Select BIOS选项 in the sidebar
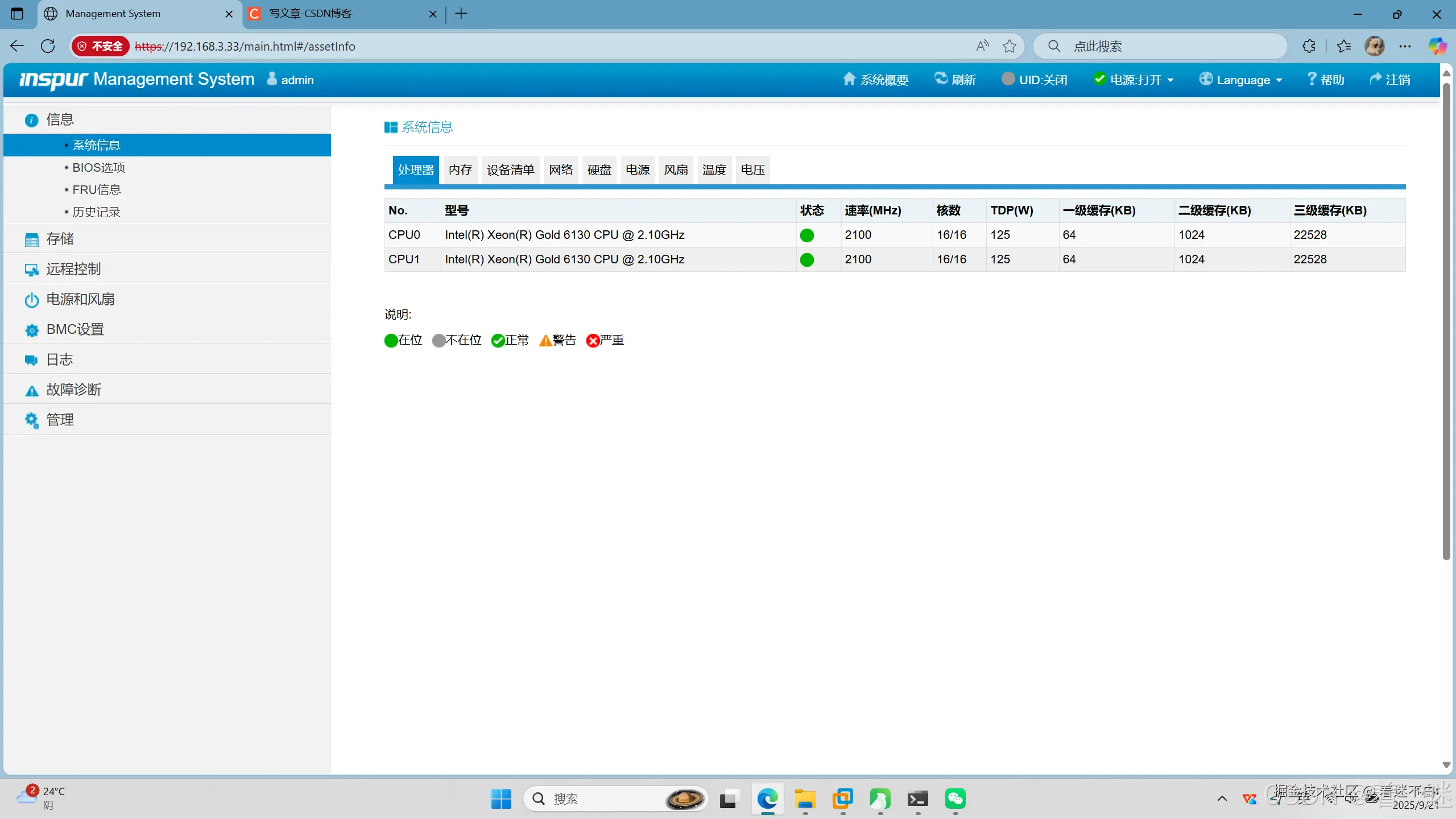1456x819 pixels. coord(98,167)
